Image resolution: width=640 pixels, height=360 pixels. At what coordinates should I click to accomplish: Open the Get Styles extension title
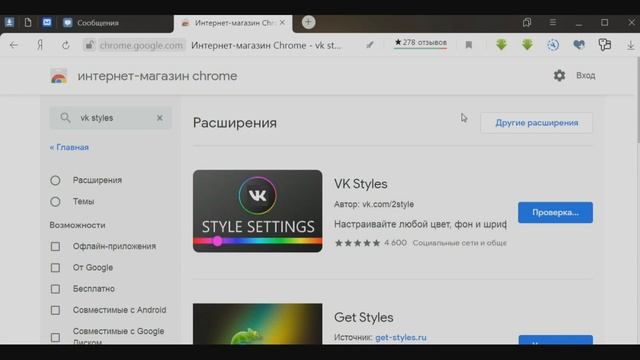click(364, 317)
